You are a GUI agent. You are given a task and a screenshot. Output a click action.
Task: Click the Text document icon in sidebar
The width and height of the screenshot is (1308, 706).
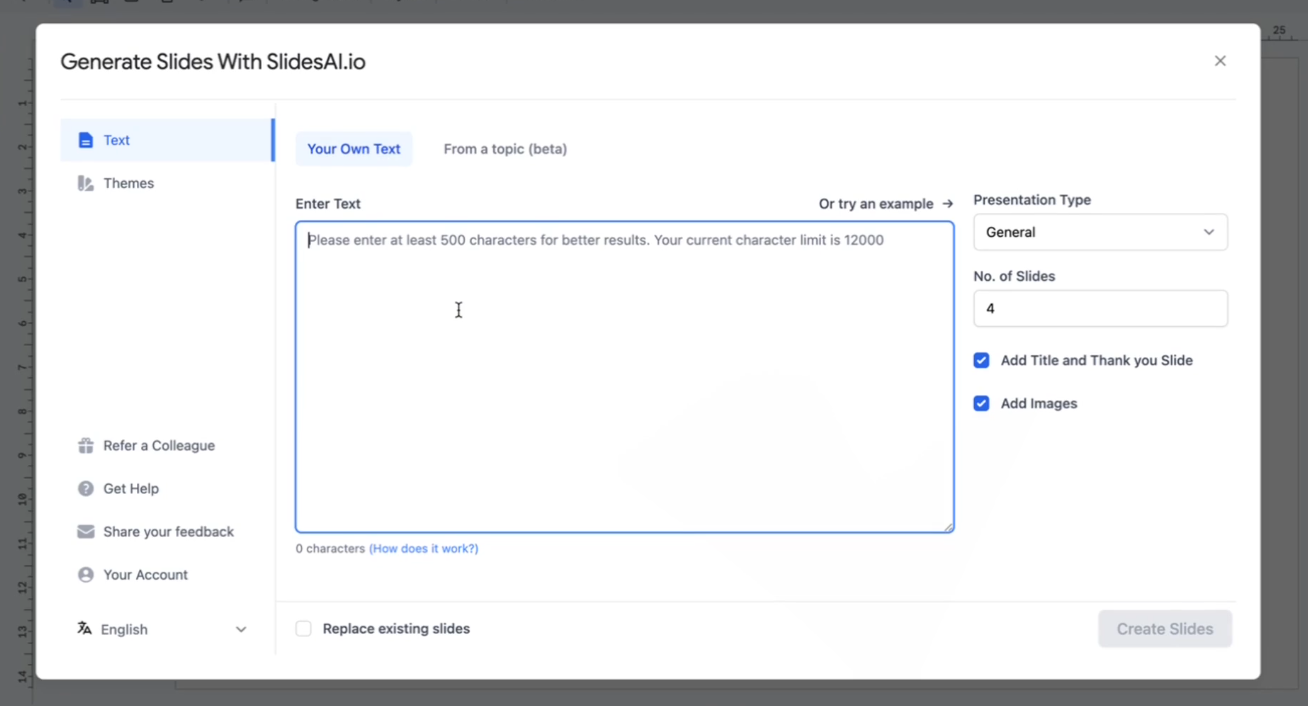point(86,140)
